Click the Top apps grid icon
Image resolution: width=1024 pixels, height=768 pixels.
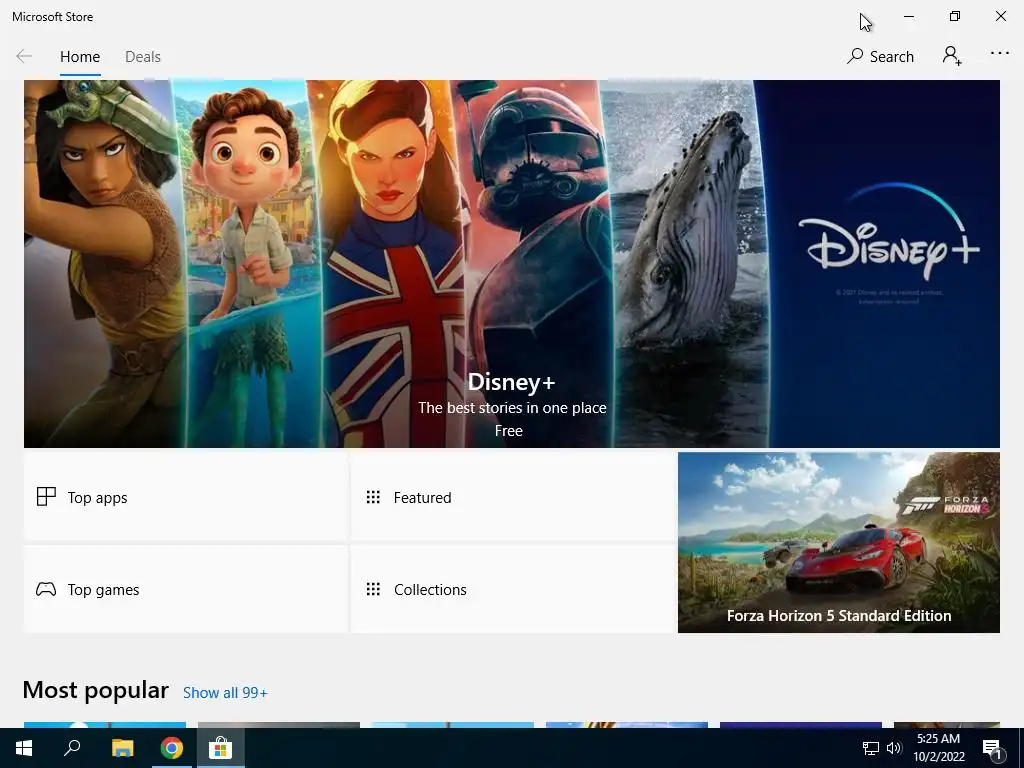46,497
